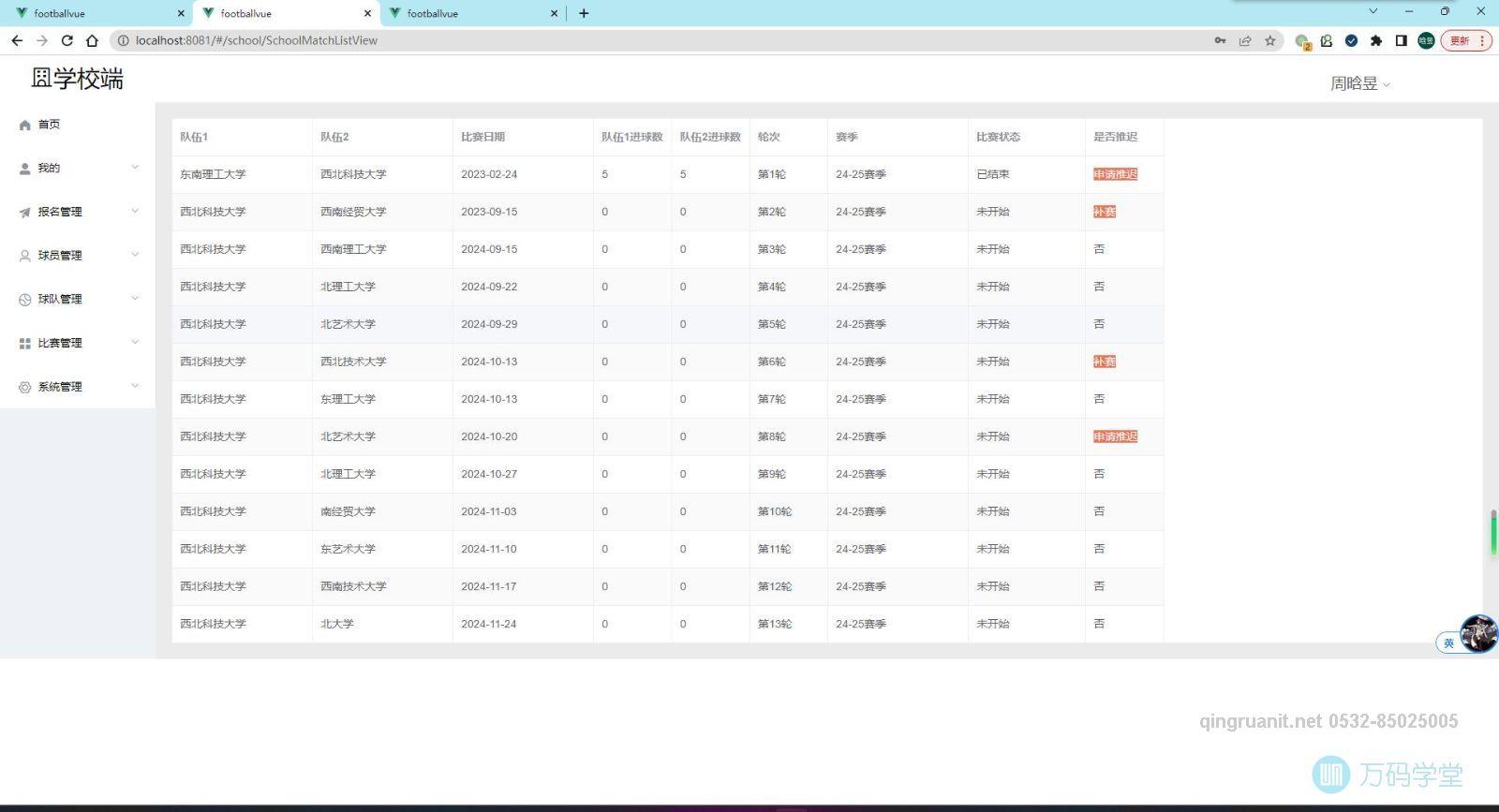Viewport: 1499px width, 812px height.
Task: Click the side panel icon in toolbar
Action: click(x=1401, y=40)
